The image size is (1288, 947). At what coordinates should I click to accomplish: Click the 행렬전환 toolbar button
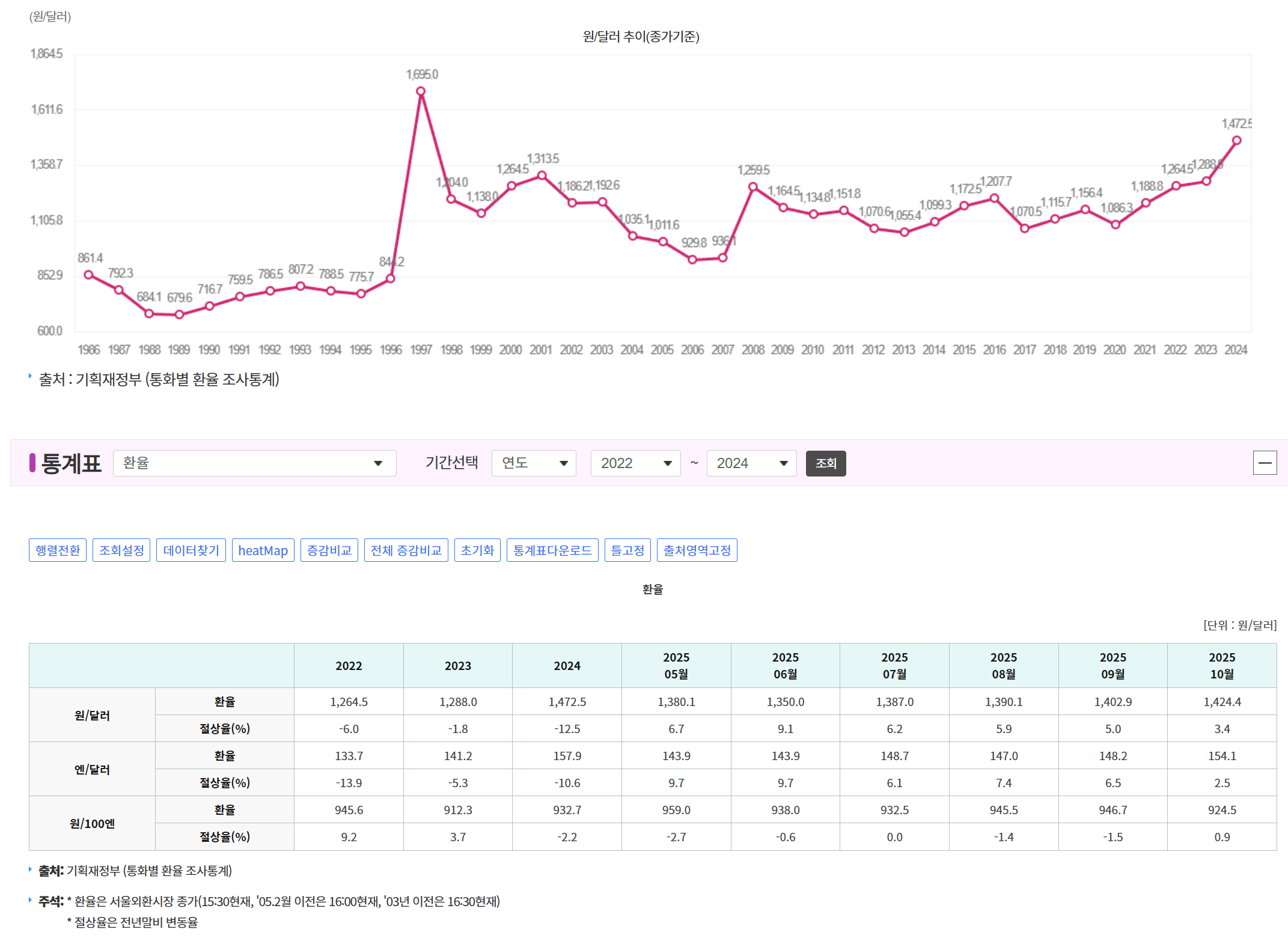58,550
